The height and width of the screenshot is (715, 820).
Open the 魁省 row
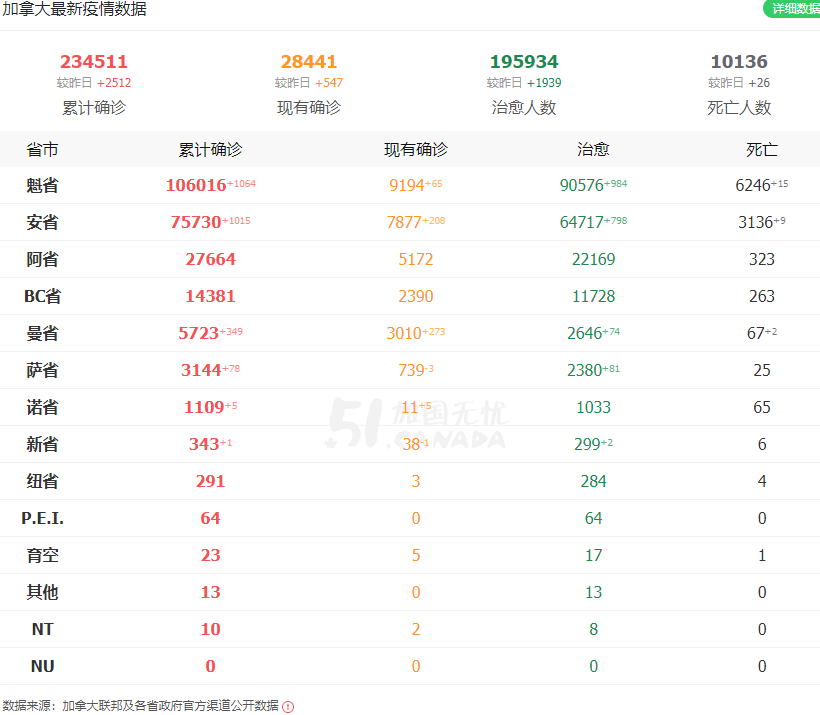pos(410,185)
